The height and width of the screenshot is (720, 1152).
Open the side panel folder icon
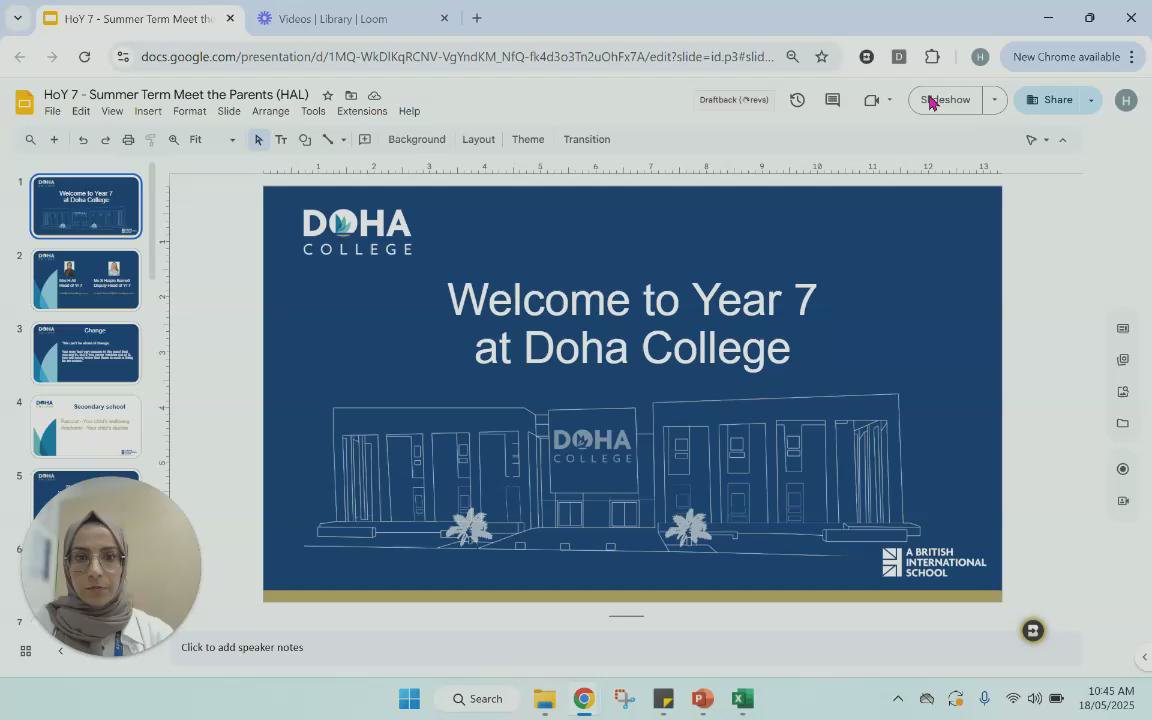click(x=1123, y=423)
